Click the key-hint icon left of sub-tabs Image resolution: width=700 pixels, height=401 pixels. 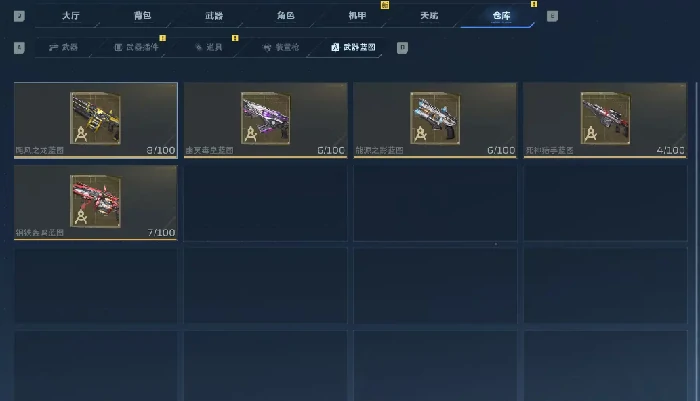click(x=19, y=48)
